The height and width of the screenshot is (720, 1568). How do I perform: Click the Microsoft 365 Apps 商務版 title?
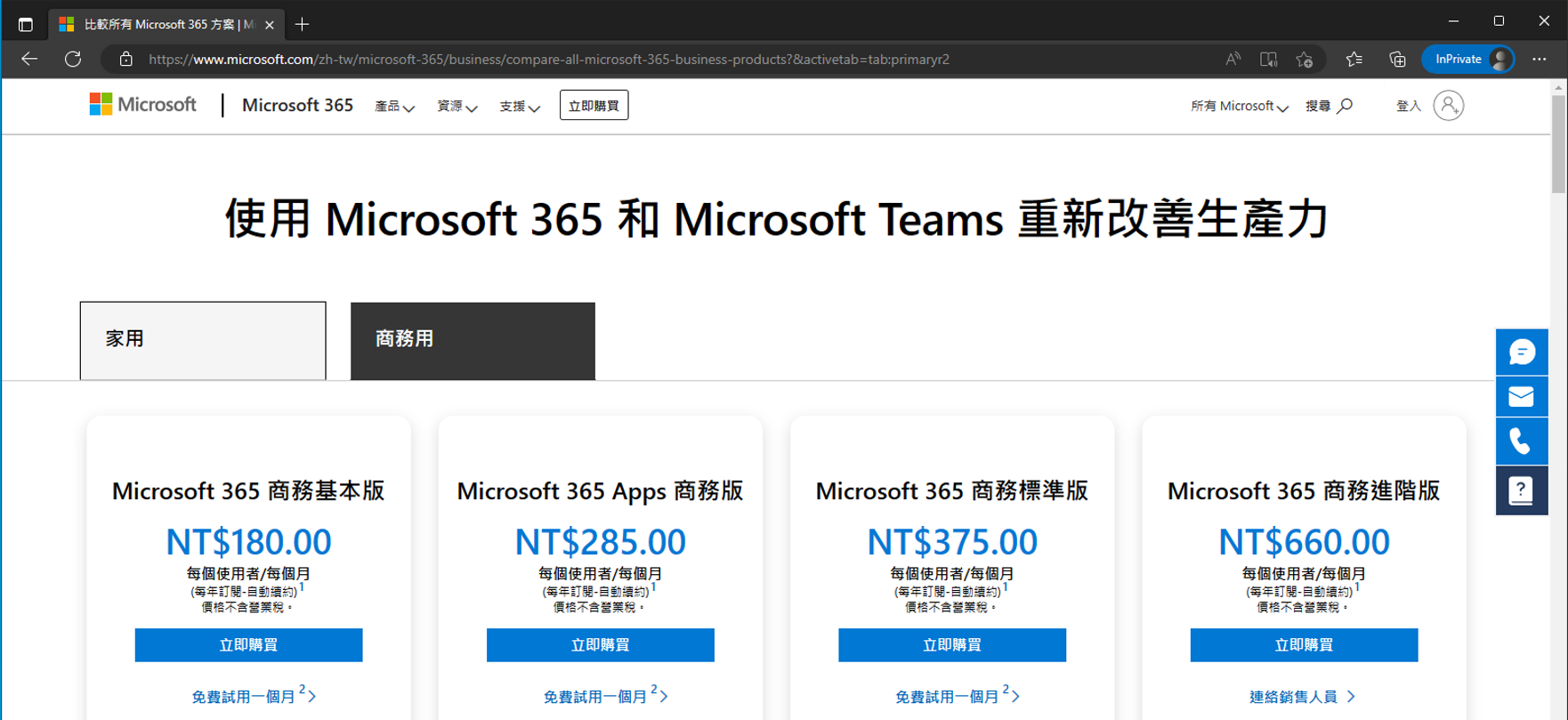pos(601,491)
